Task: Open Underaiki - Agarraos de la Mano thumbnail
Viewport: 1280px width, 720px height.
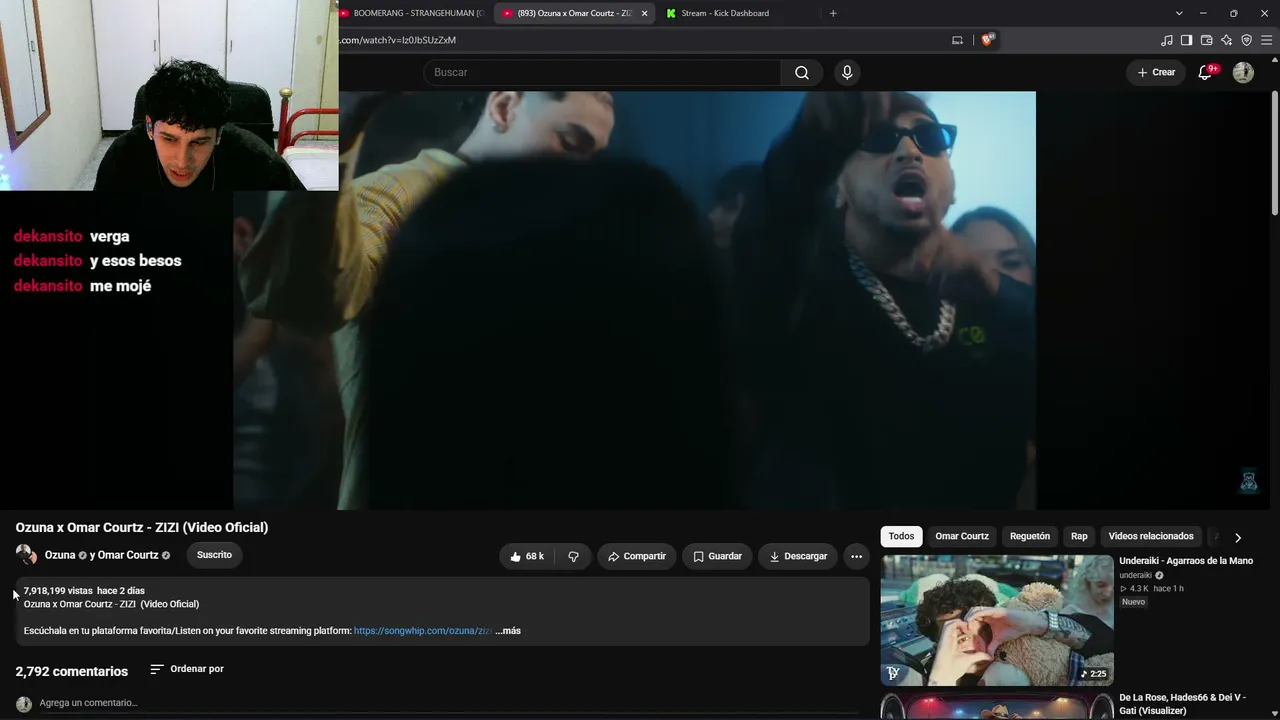Action: (x=997, y=620)
